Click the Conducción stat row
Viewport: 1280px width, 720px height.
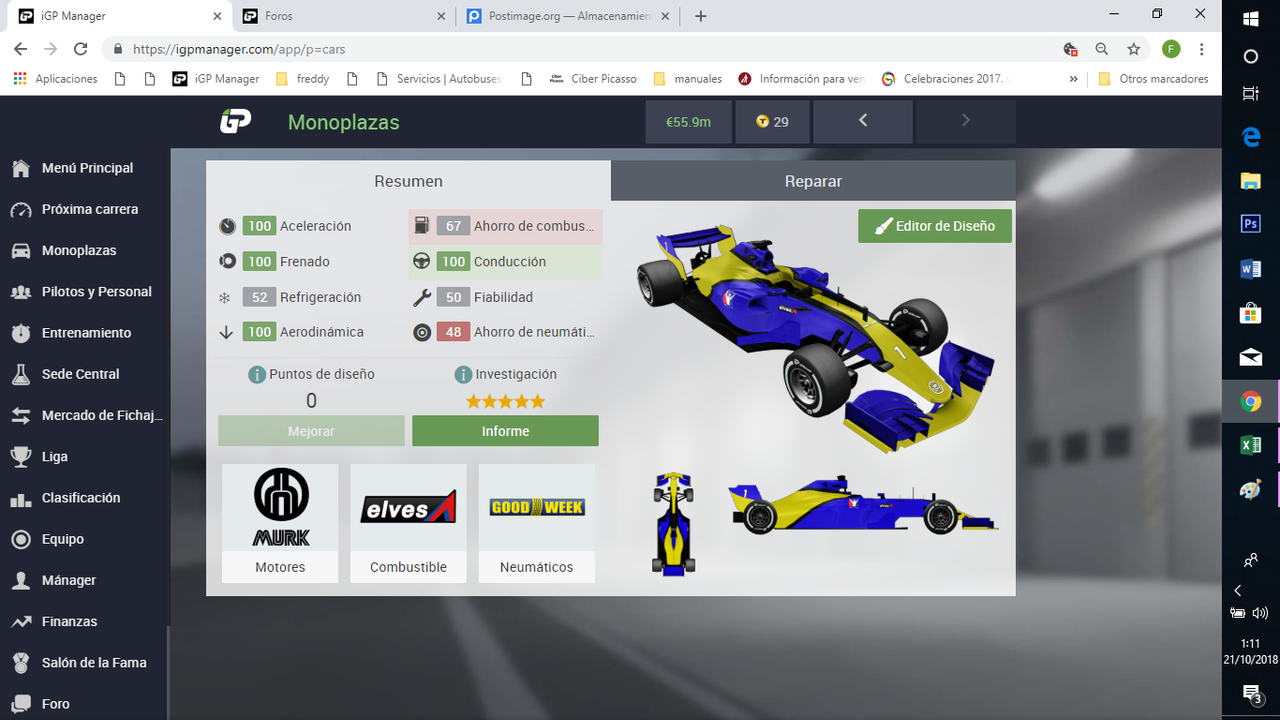(x=505, y=262)
